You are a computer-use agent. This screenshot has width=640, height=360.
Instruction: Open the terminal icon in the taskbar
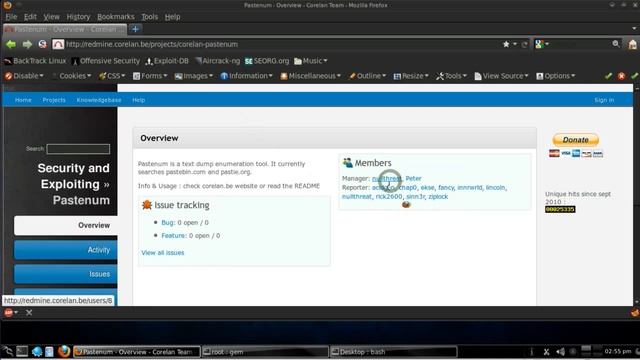pos(22,351)
